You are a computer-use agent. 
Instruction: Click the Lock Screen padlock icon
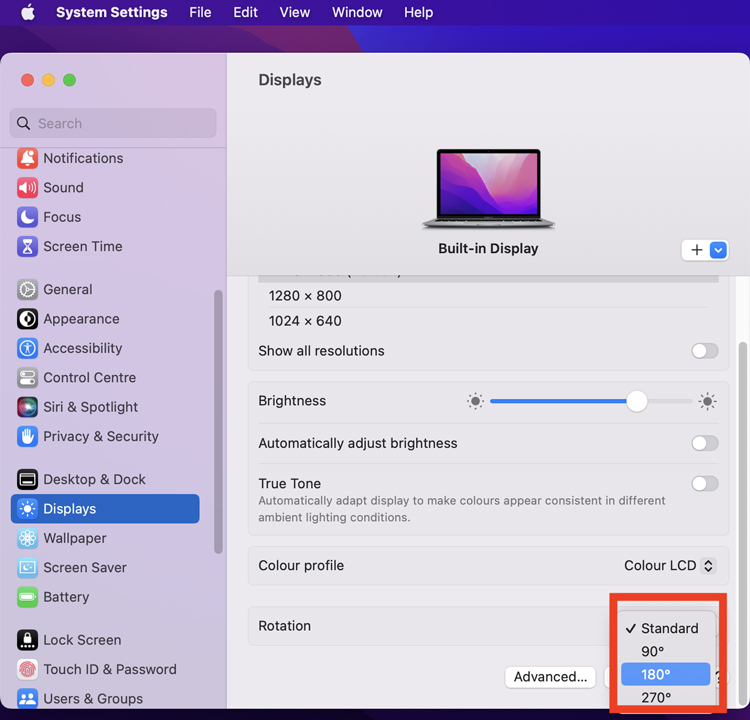click(27, 640)
